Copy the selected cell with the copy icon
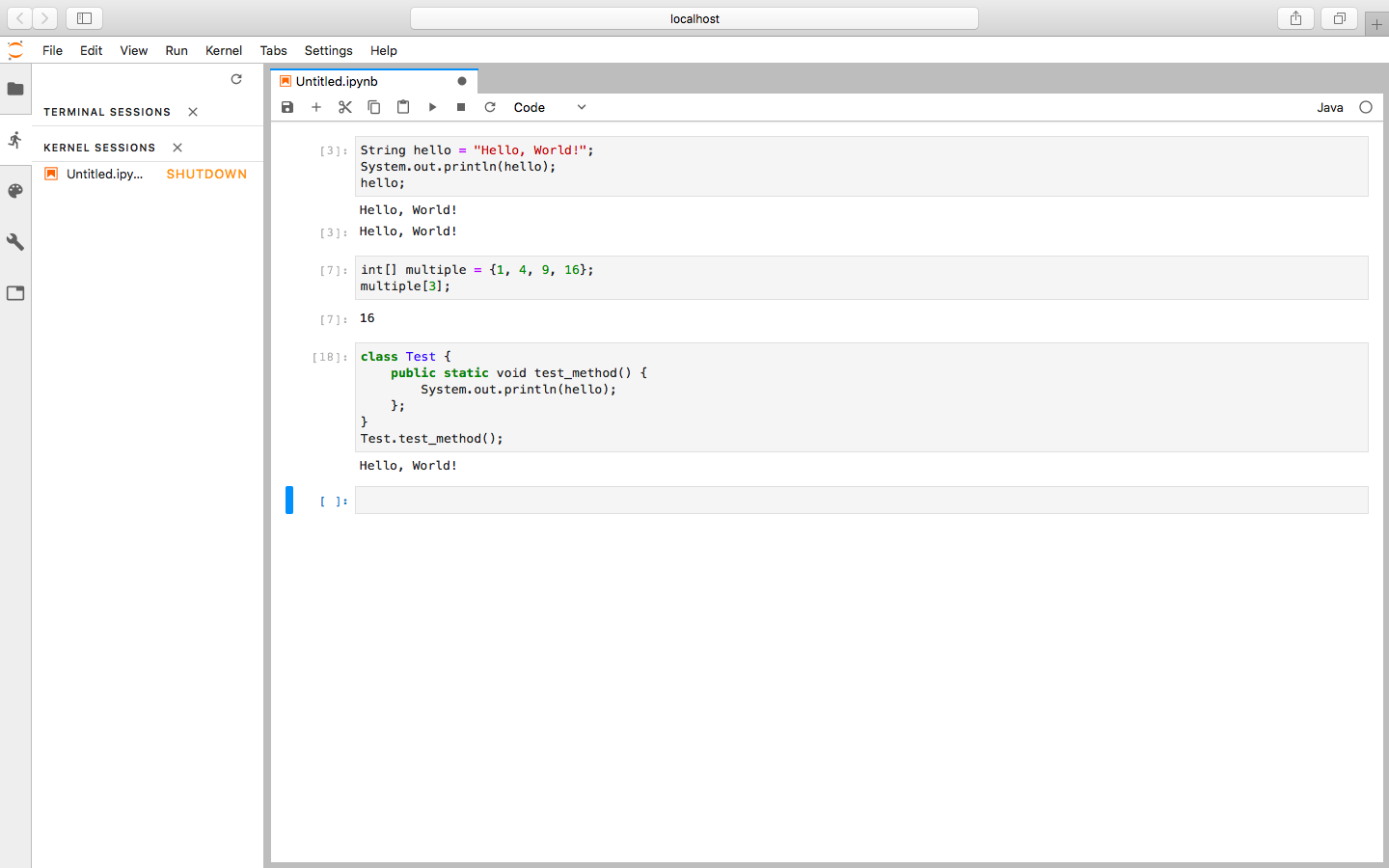Viewport: 1389px width, 868px height. 374,107
